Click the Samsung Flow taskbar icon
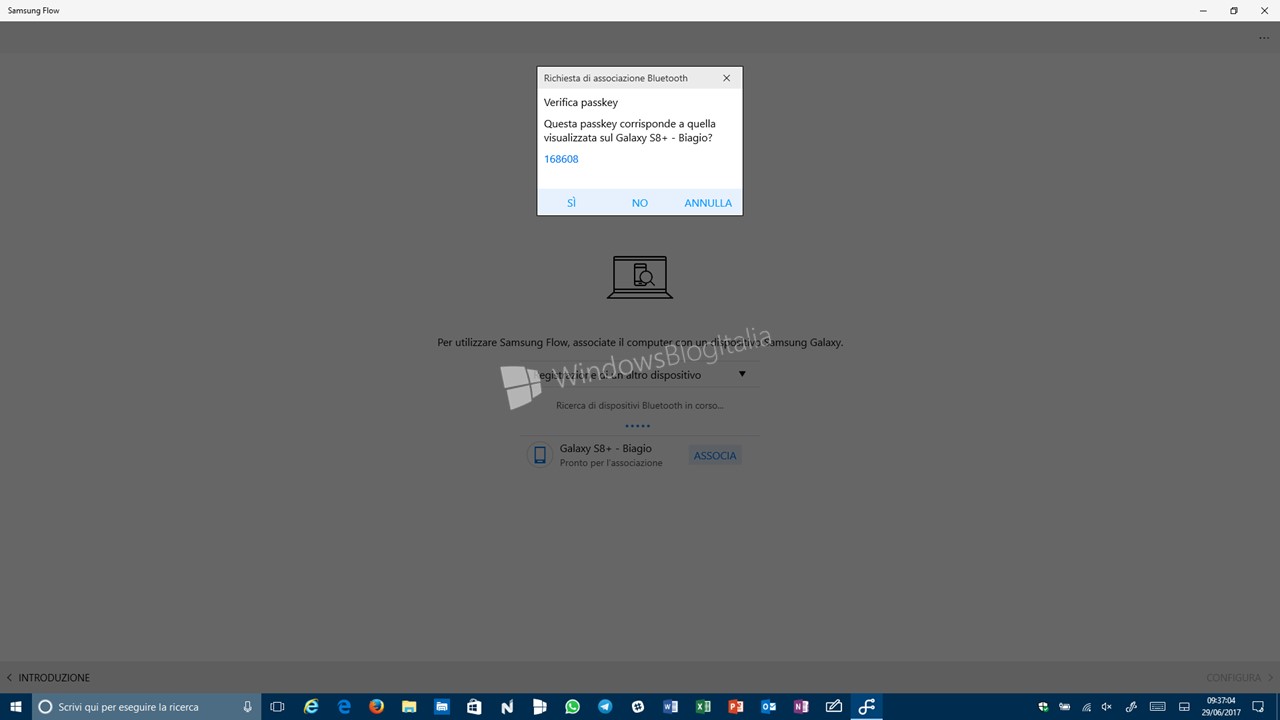This screenshot has width=1280, height=720. (867, 707)
